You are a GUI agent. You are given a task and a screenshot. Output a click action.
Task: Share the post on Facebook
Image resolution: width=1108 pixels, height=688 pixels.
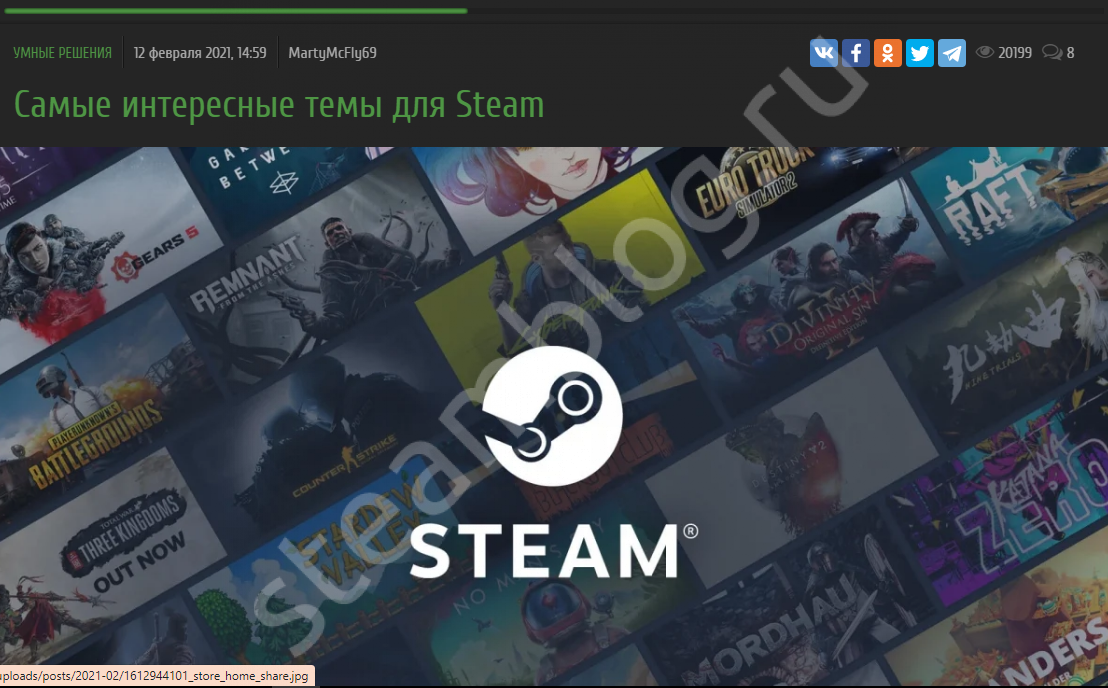855,53
